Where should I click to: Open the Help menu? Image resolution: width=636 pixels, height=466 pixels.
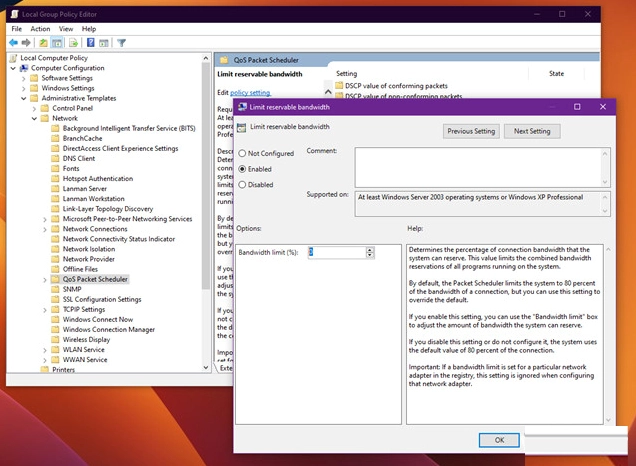click(89, 29)
